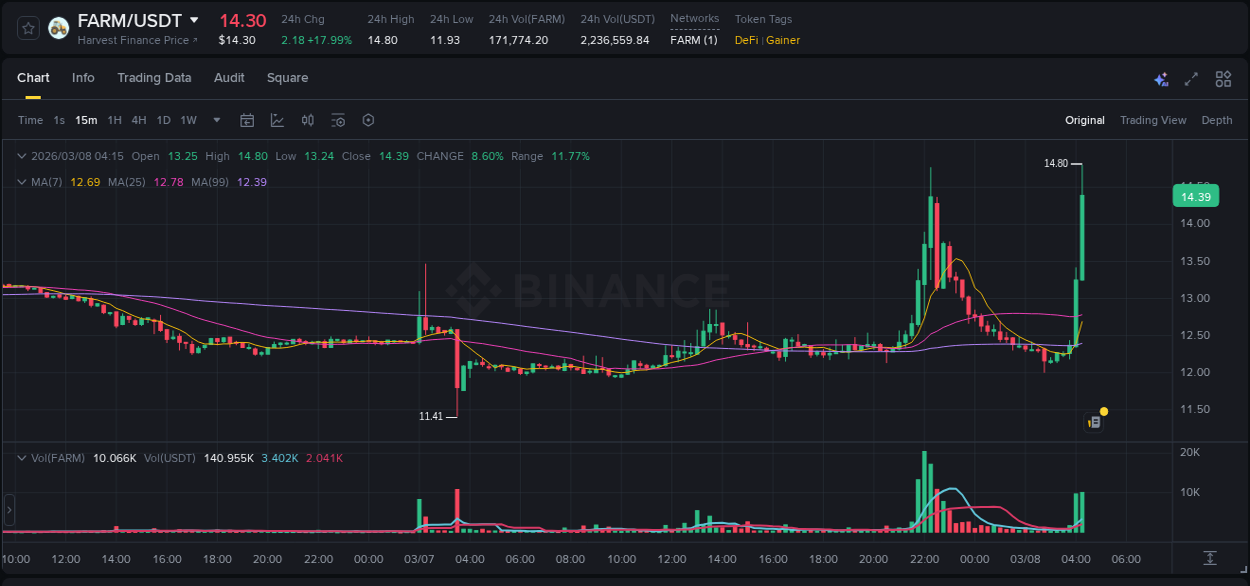This screenshot has height=586, width=1250.
Task: Open technical indicators chart icon
Action: (x=277, y=120)
